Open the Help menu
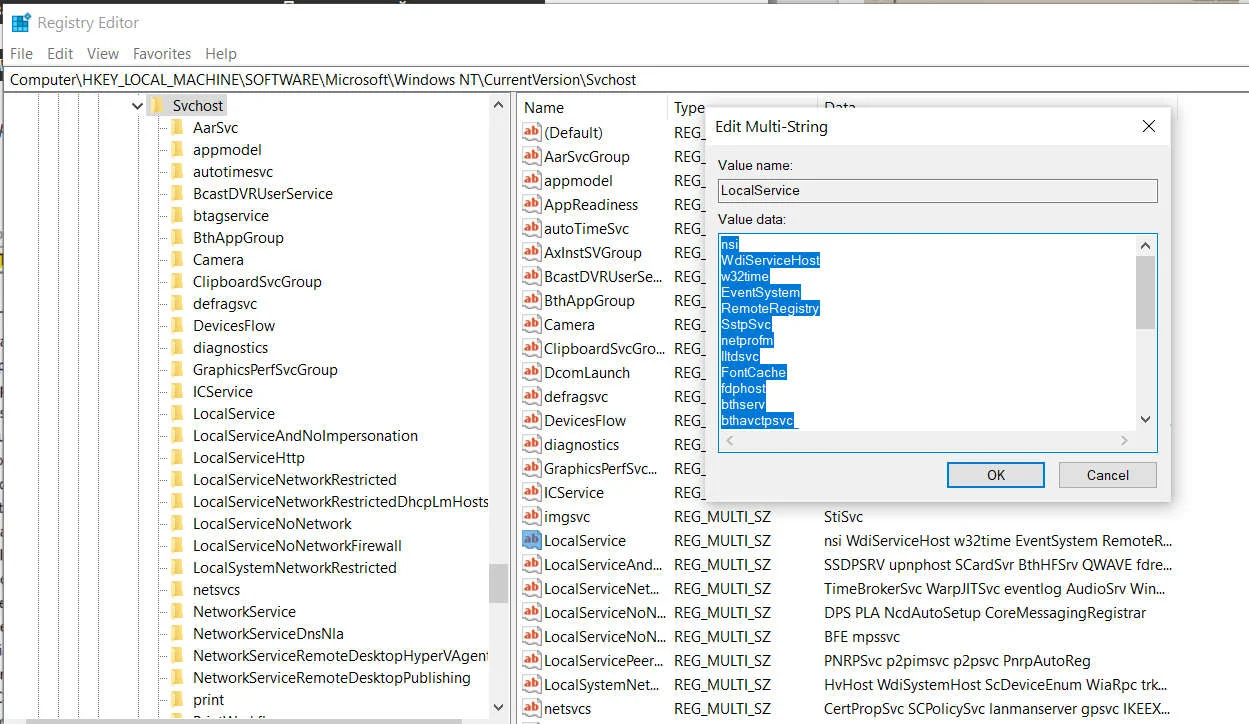This screenshot has width=1249, height=724. click(221, 53)
